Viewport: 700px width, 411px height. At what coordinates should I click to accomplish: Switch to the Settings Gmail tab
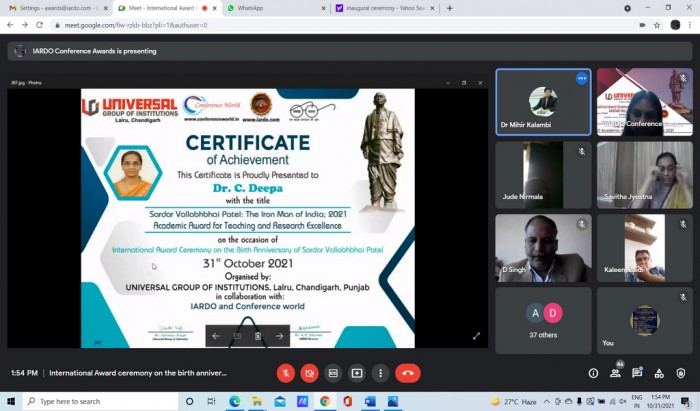click(57, 8)
